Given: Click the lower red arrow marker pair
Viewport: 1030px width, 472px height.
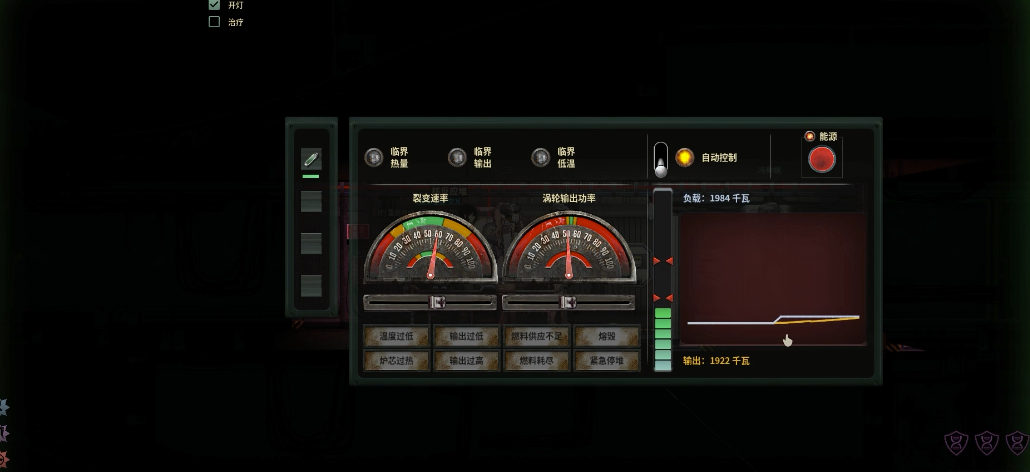Looking at the screenshot, I should [663, 298].
